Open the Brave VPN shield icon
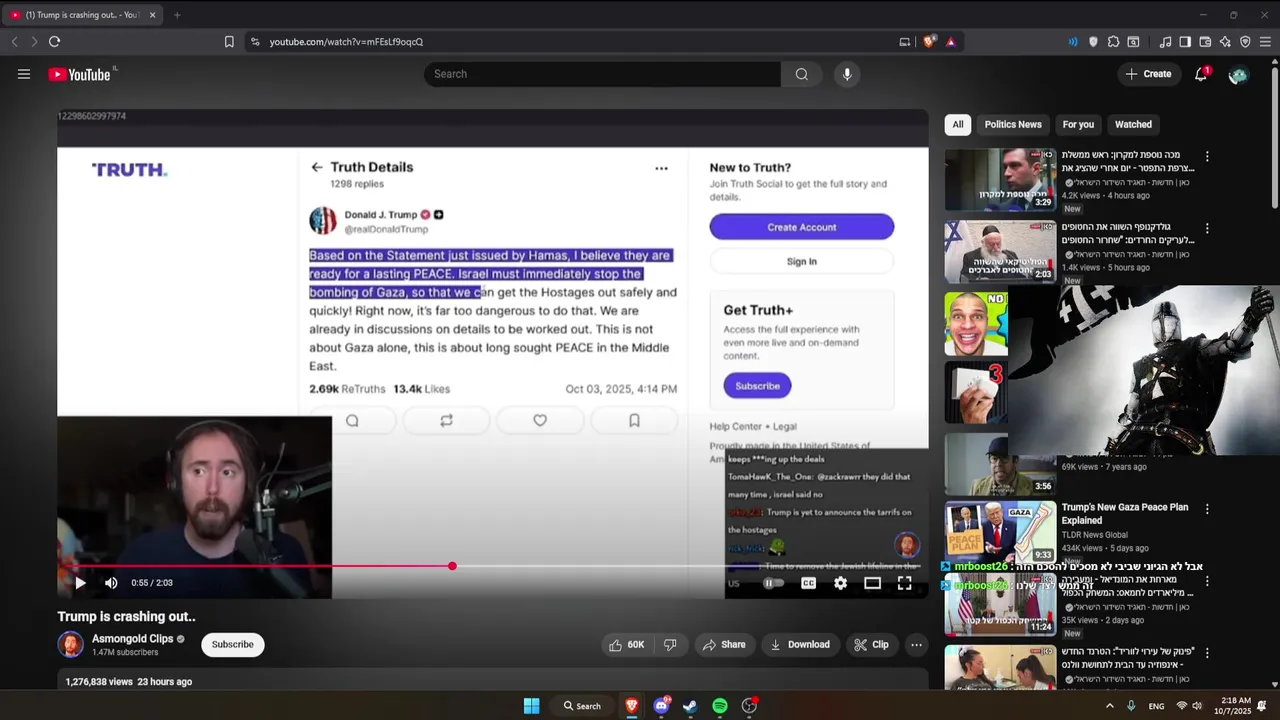The width and height of the screenshot is (1280, 720). pos(1245,42)
